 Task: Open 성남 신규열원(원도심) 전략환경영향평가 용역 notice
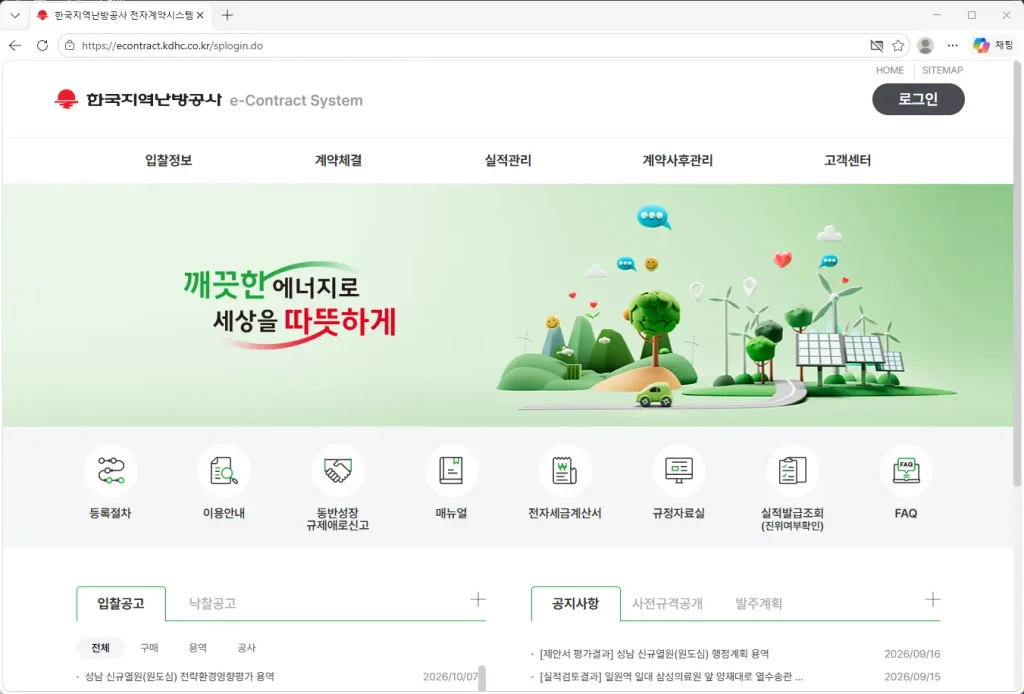[x=180, y=676]
